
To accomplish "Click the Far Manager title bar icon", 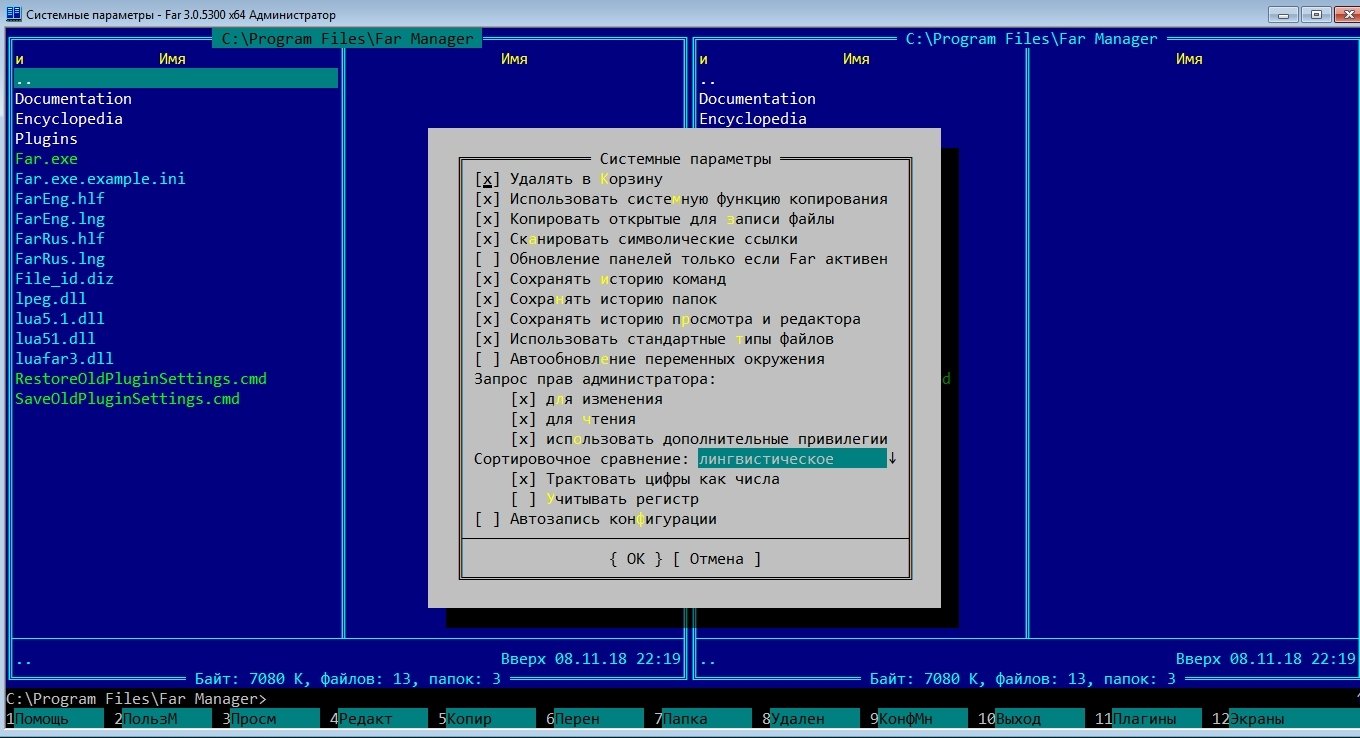I will click(14, 14).
